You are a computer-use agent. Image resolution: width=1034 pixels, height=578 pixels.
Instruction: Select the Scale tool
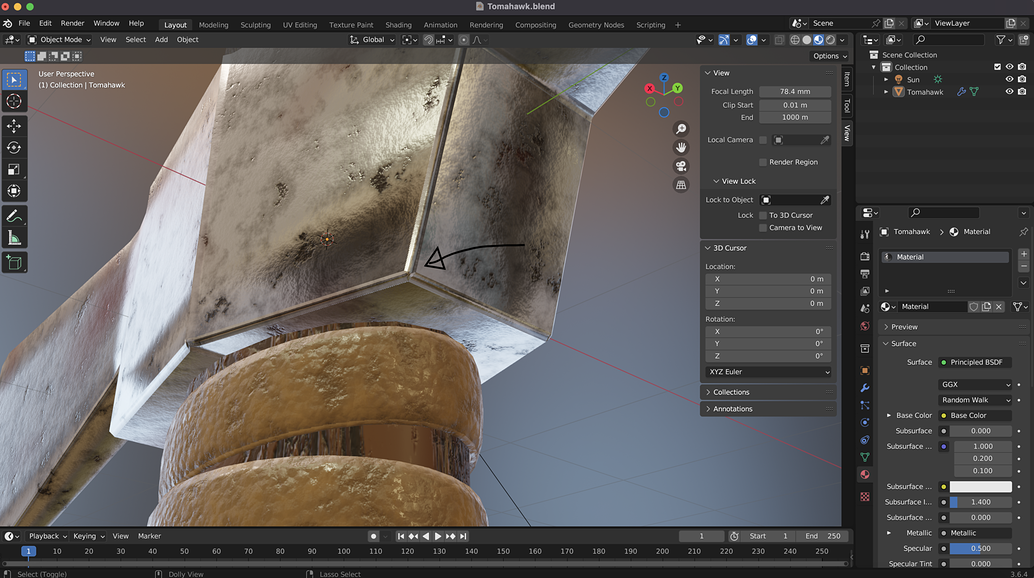tap(14, 169)
